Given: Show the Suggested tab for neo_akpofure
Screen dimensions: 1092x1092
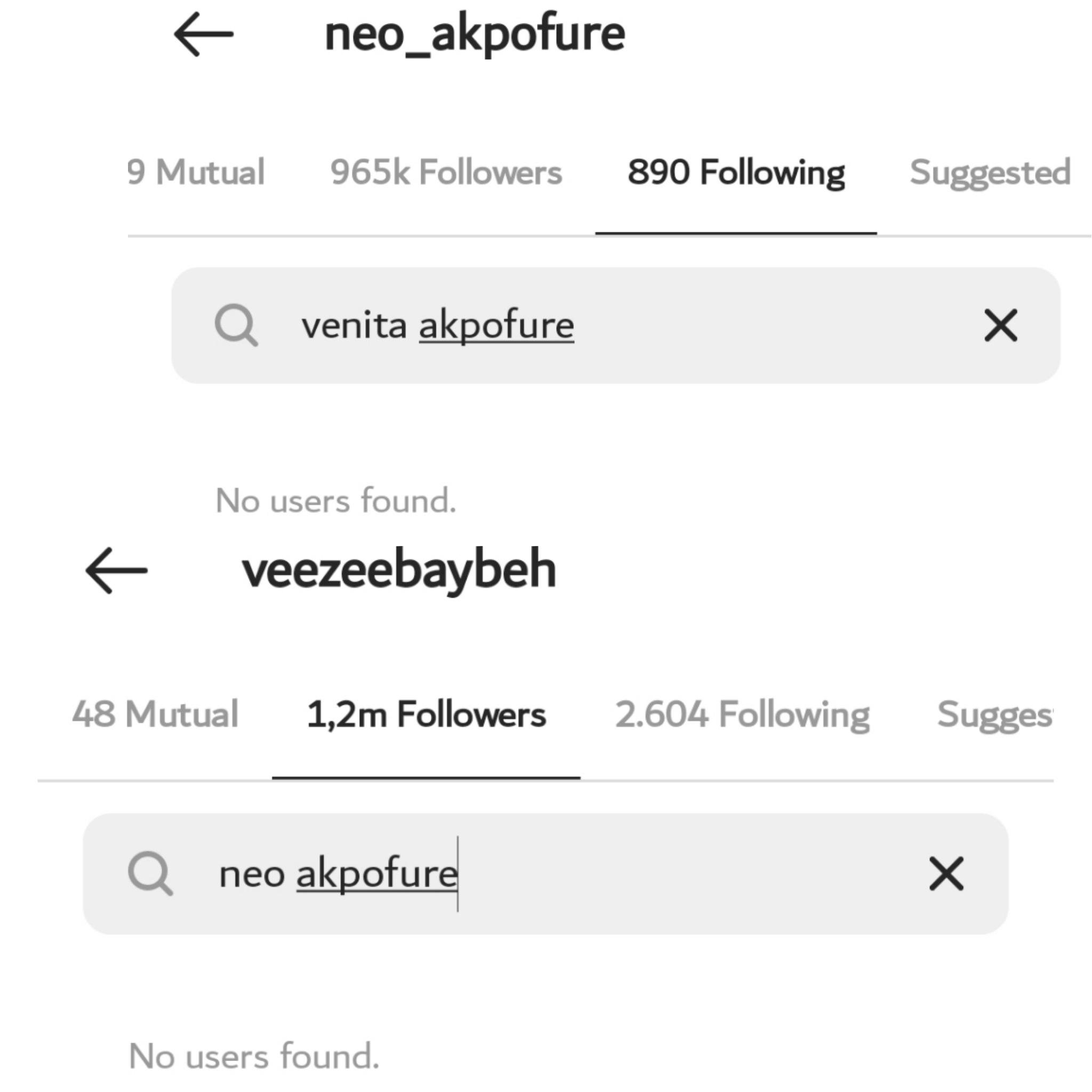Looking at the screenshot, I should point(990,172).
